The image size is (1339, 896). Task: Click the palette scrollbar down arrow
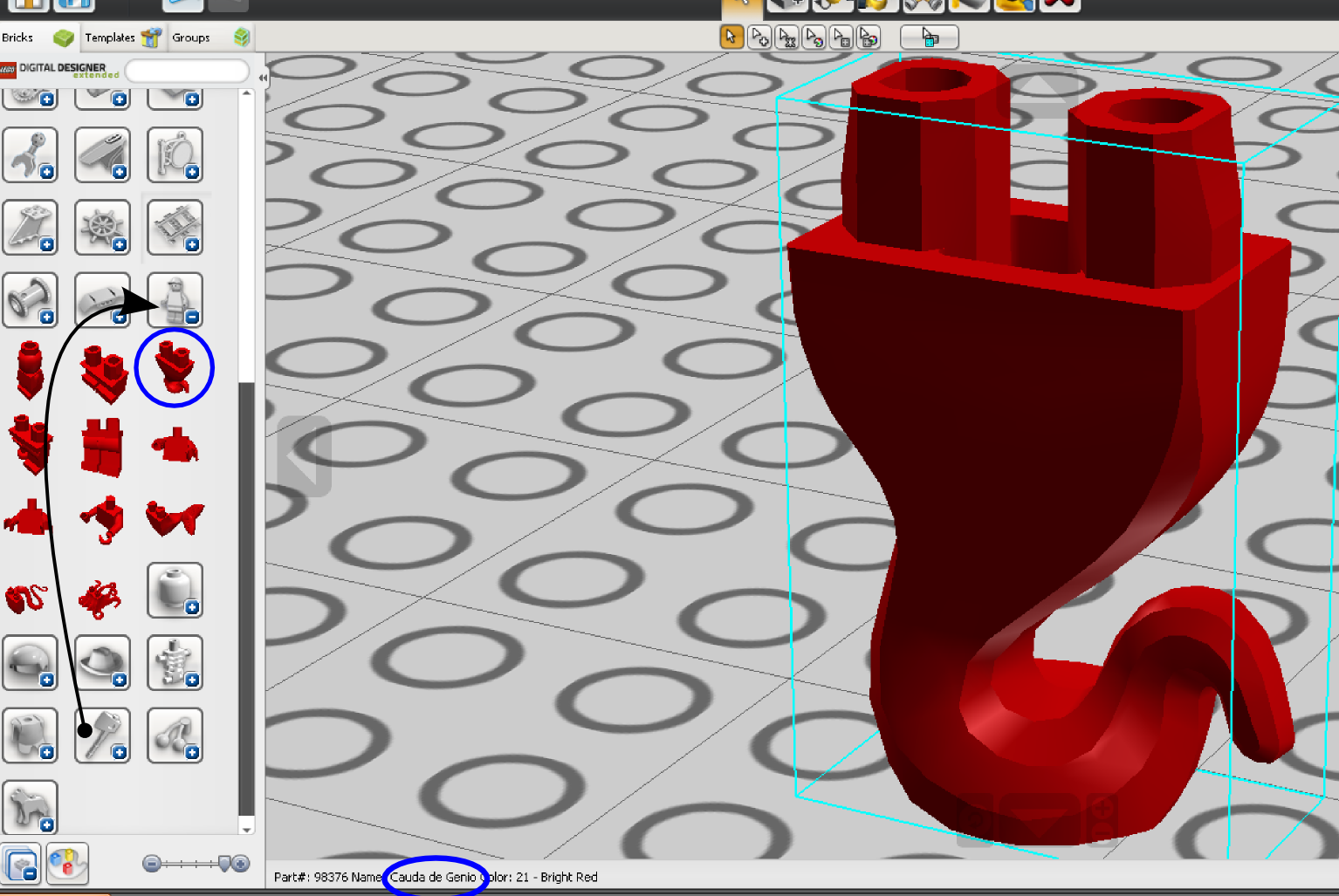point(247,830)
